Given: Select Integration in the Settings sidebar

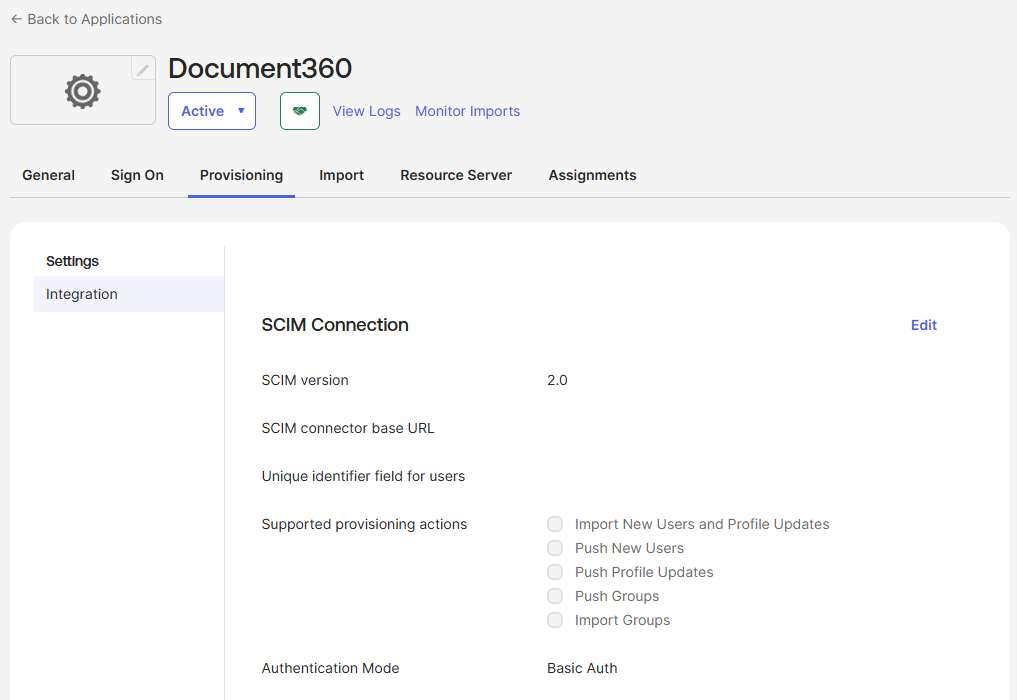Looking at the screenshot, I should click(x=129, y=294).
